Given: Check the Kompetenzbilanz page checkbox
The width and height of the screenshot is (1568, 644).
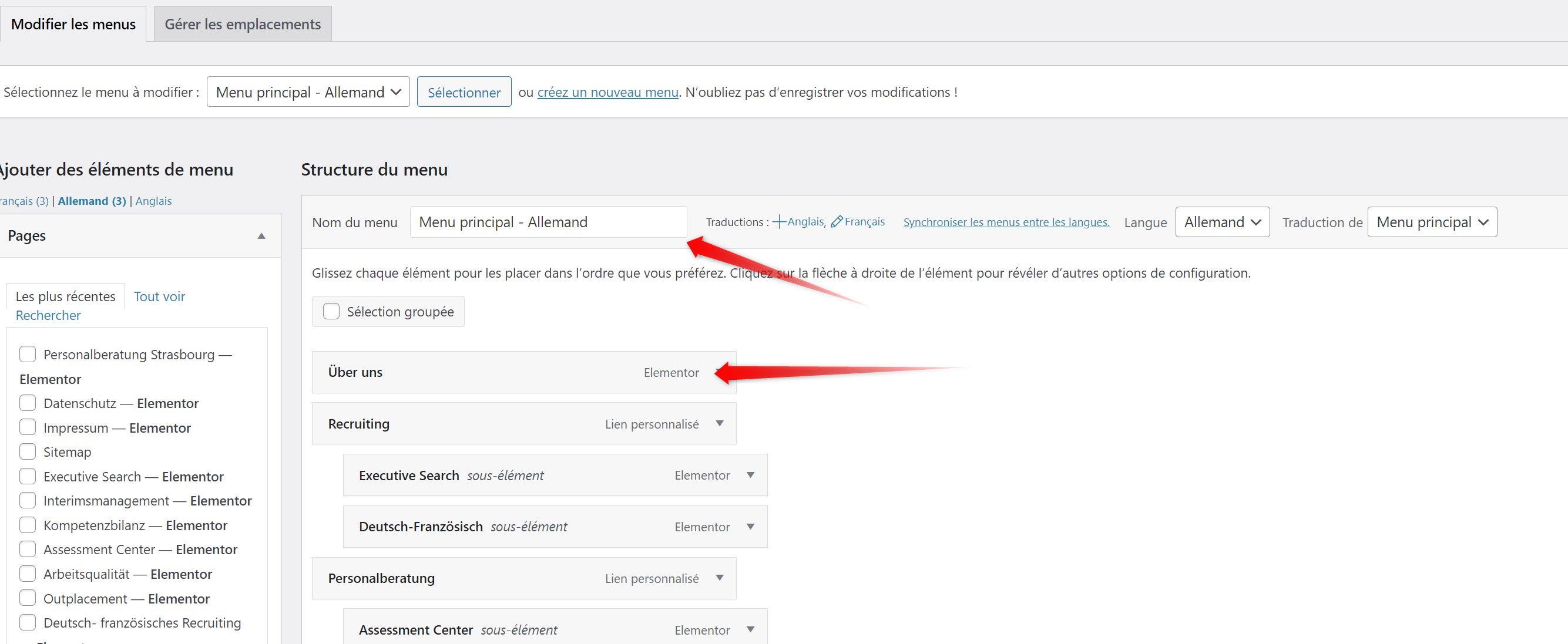Looking at the screenshot, I should (x=28, y=524).
